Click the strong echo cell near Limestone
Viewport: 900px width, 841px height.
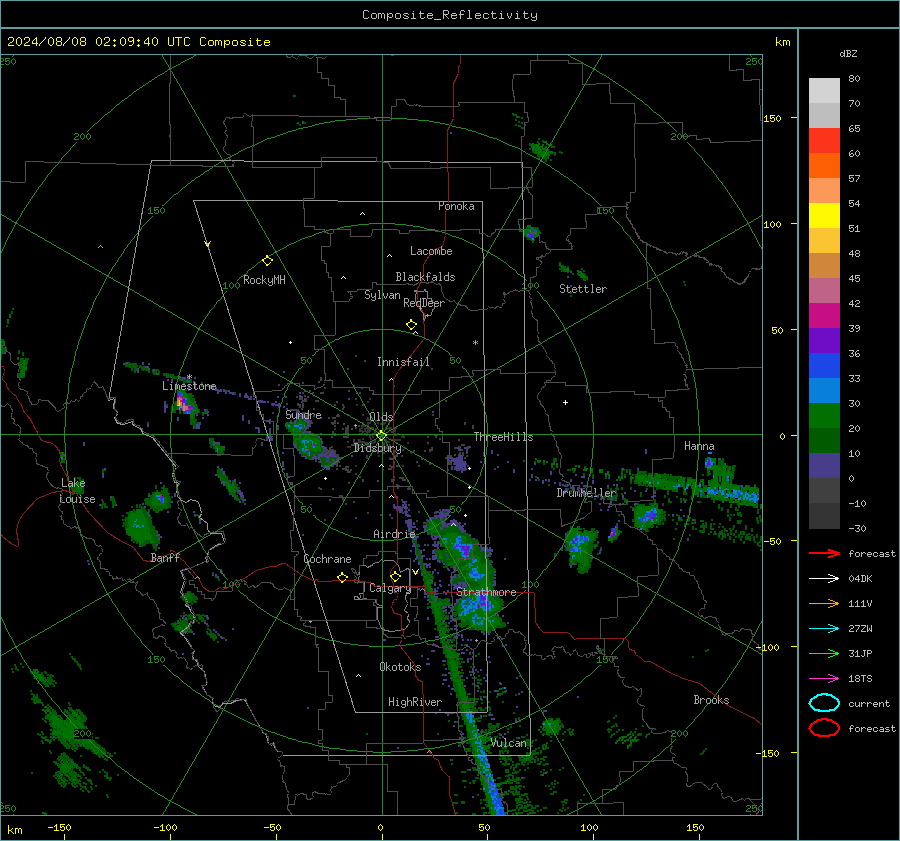pos(184,403)
